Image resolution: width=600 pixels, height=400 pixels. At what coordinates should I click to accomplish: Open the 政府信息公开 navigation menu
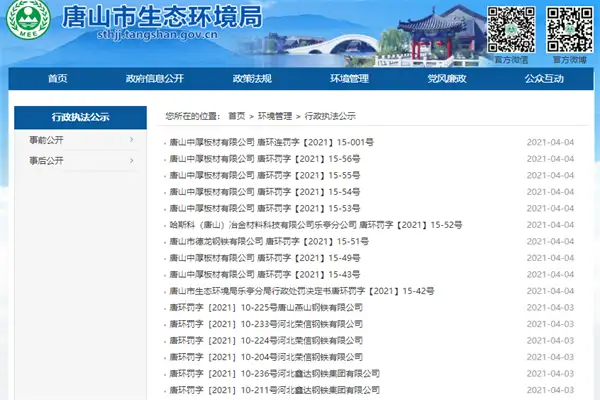pos(154,79)
